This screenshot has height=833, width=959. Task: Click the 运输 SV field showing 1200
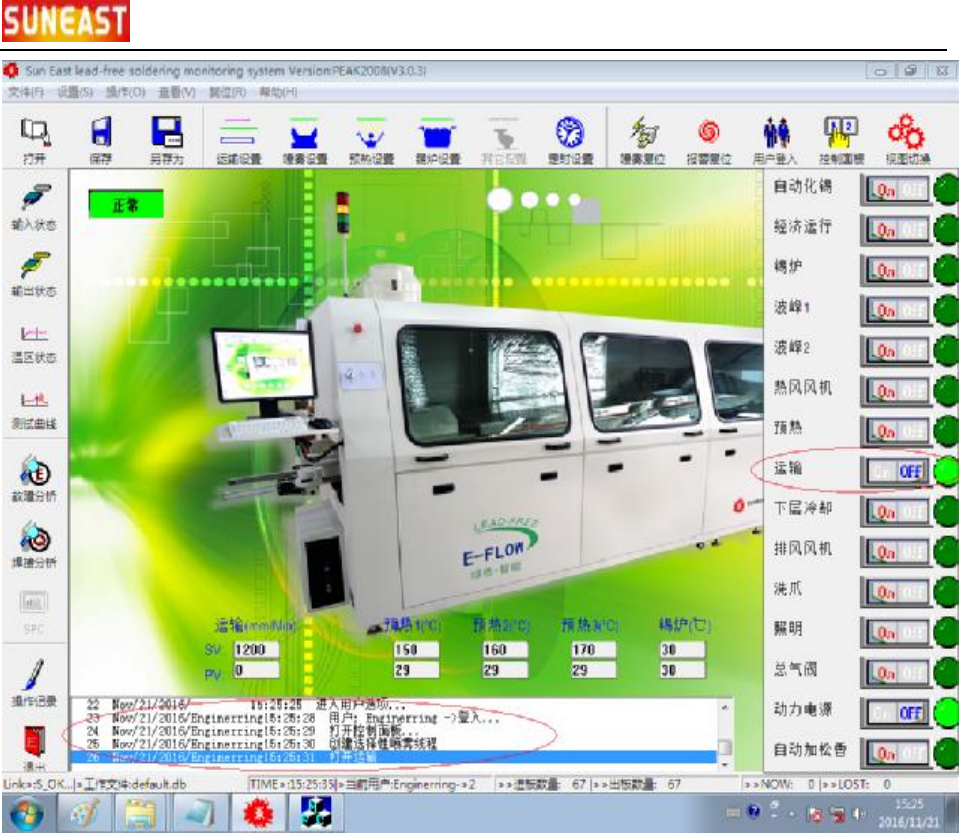click(256, 649)
